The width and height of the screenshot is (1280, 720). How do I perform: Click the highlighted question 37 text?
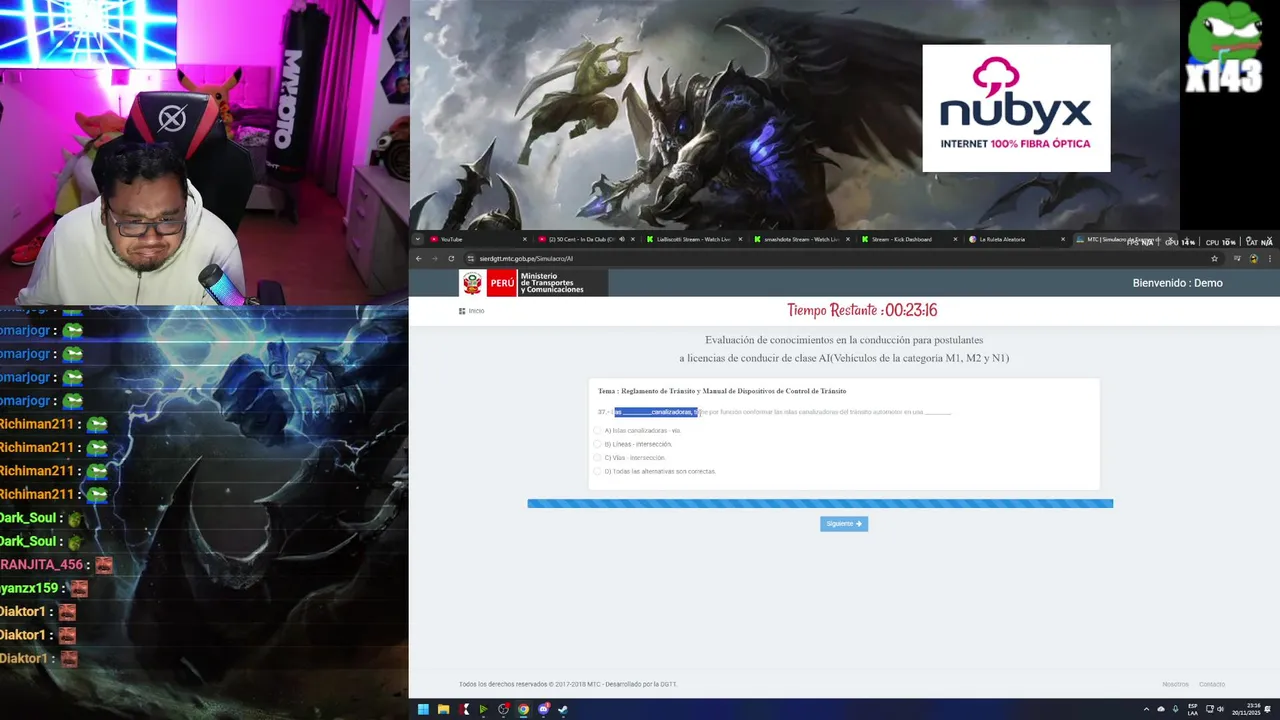click(656, 412)
